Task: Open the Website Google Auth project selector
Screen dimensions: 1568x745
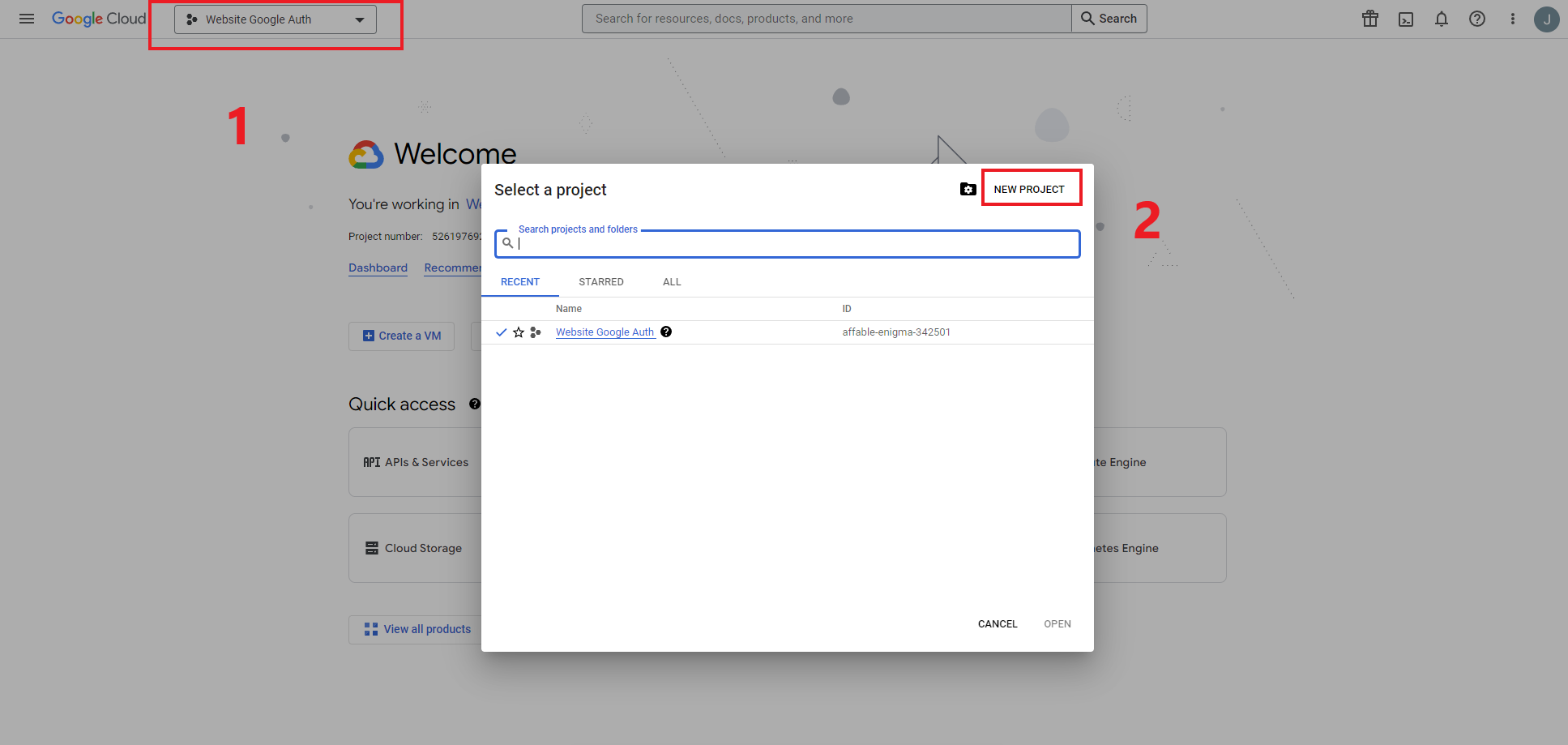Action: (276, 19)
